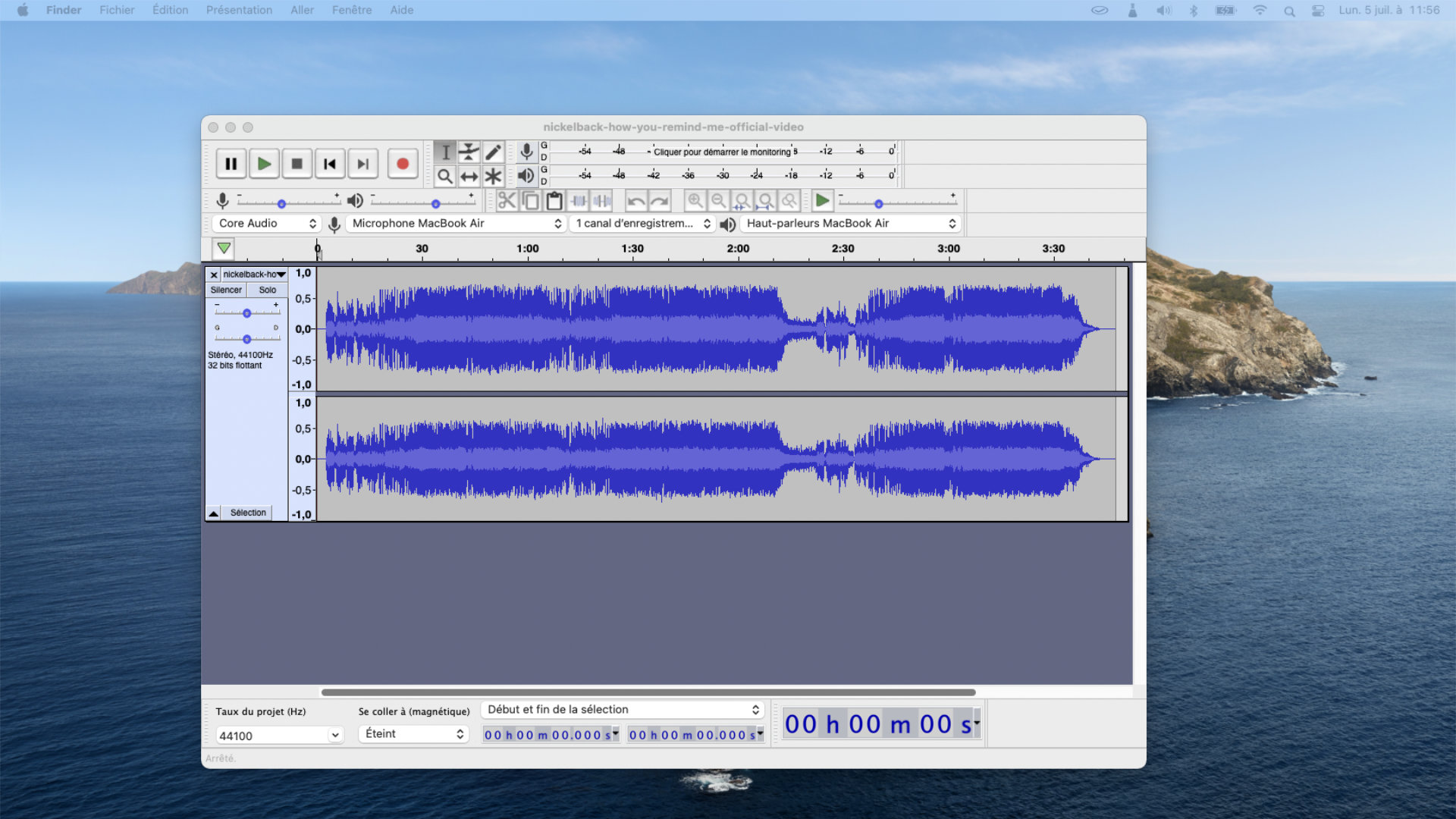The height and width of the screenshot is (819, 1456).
Task: Collapse the track with the up-arrow button
Action: click(x=214, y=513)
